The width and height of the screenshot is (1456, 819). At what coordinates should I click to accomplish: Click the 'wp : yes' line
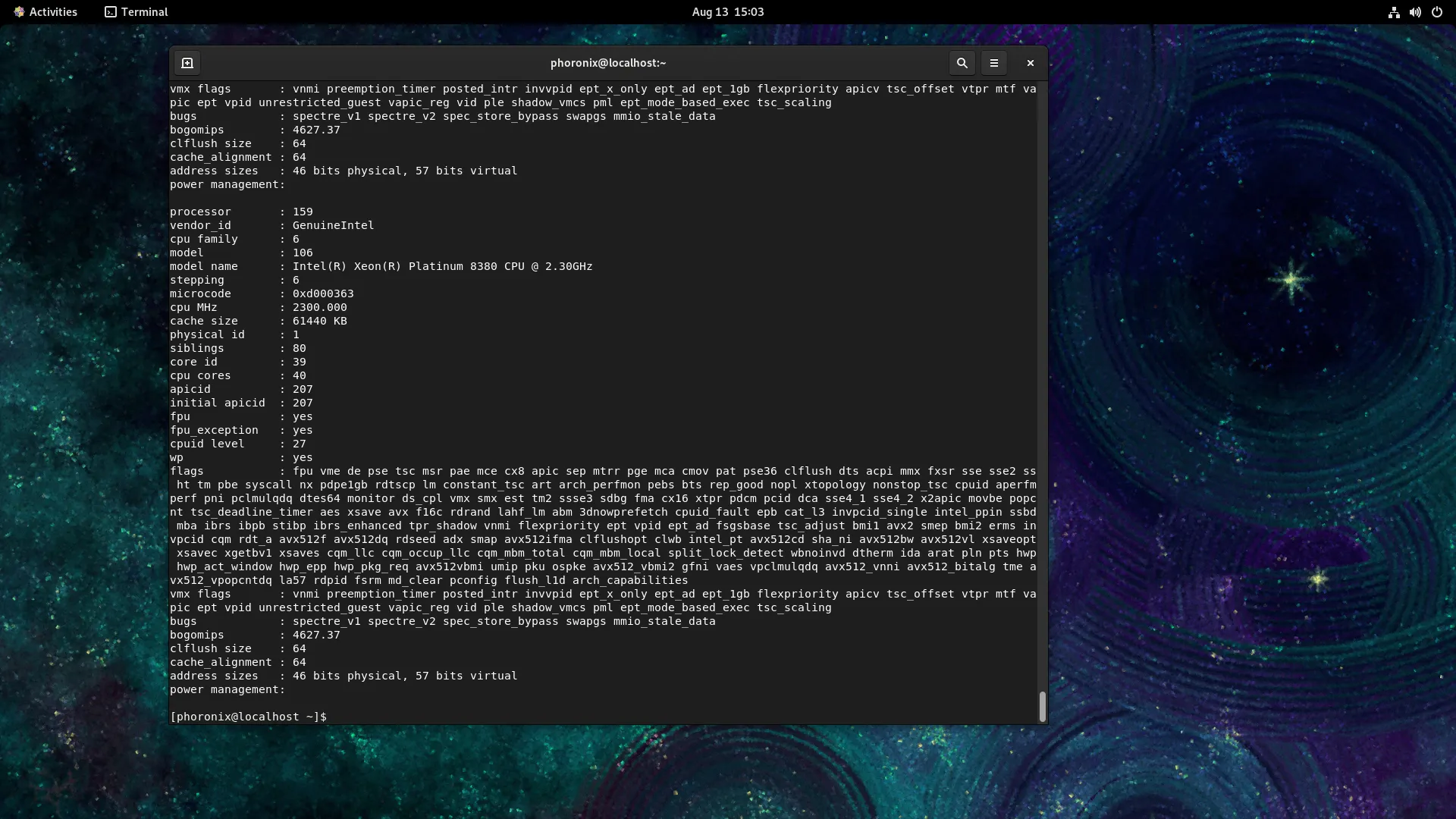(x=241, y=457)
